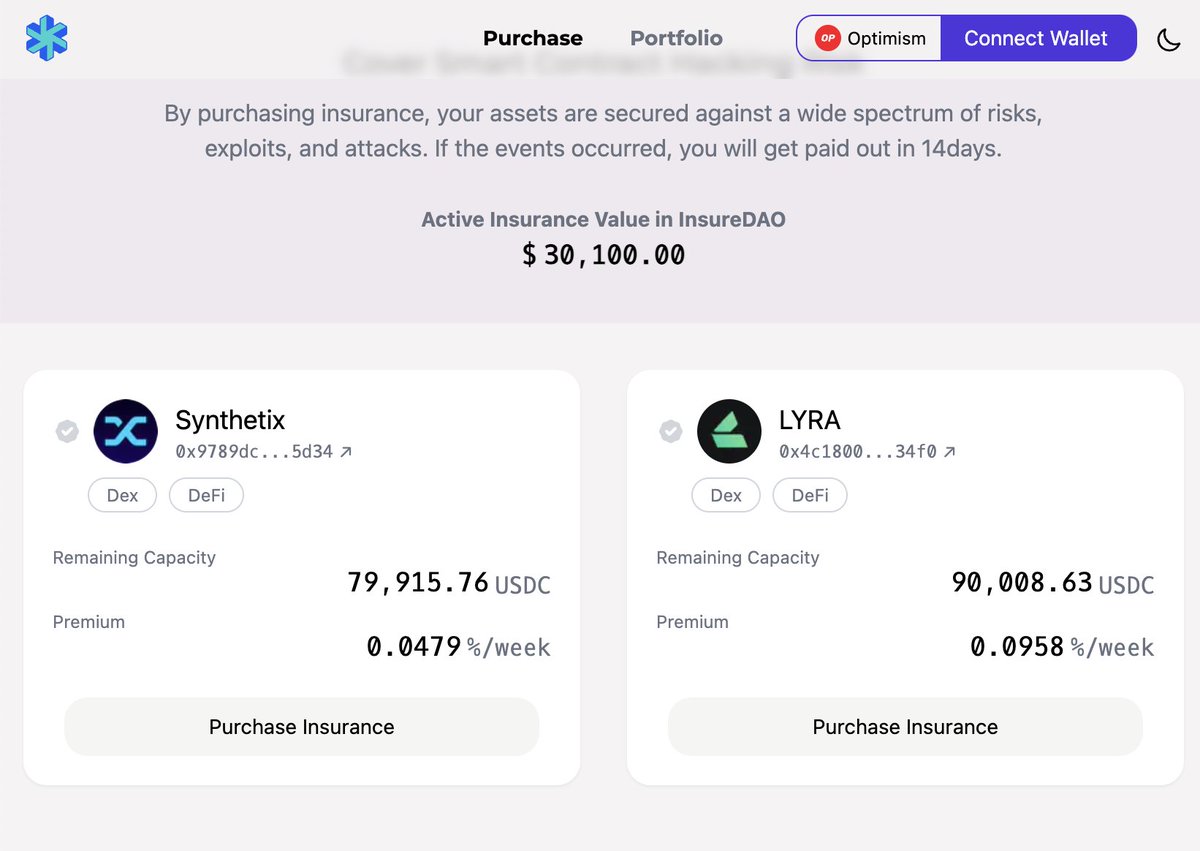Image resolution: width=1200 pixels, height=851 pixels.
Task: Open LYRA contract address 0x4c1800...34f0
Action: point(858,452)
